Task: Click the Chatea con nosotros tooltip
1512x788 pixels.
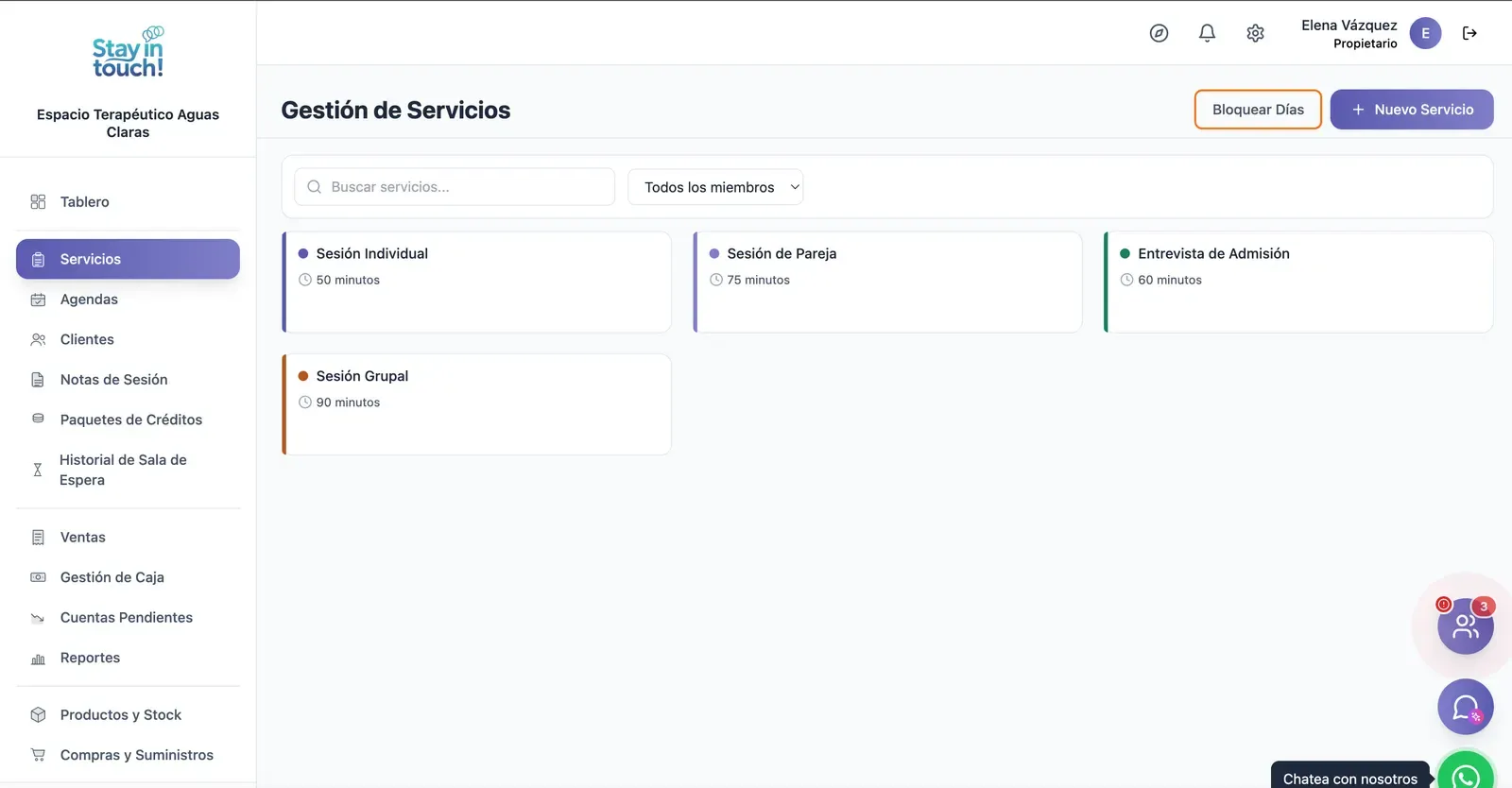Action: click(x=1350, y=777)
